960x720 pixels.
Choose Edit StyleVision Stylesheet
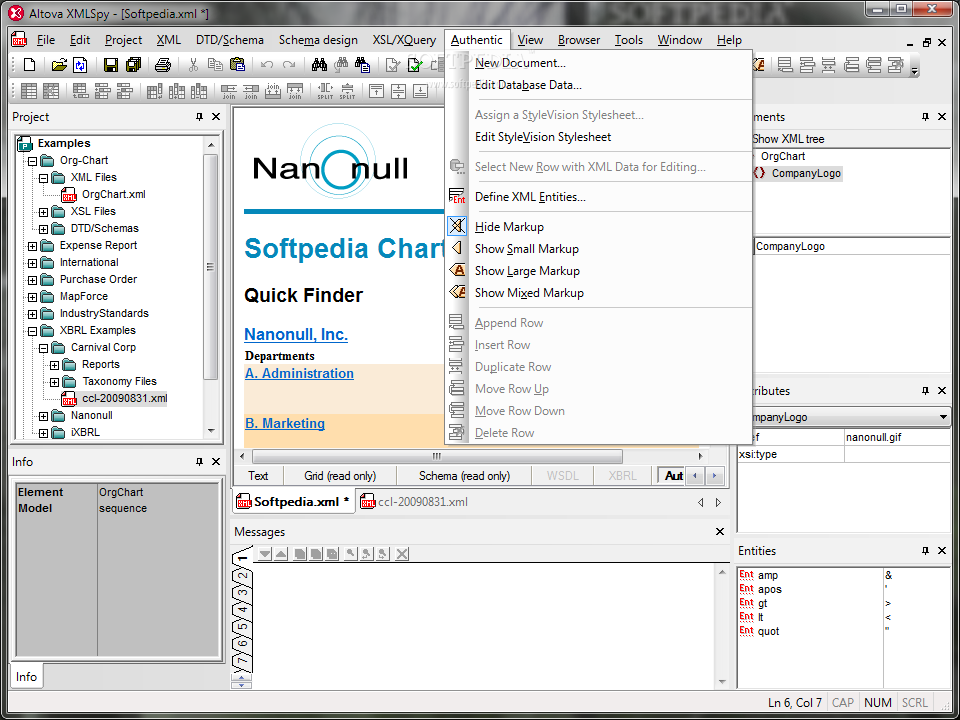point(543,137)
